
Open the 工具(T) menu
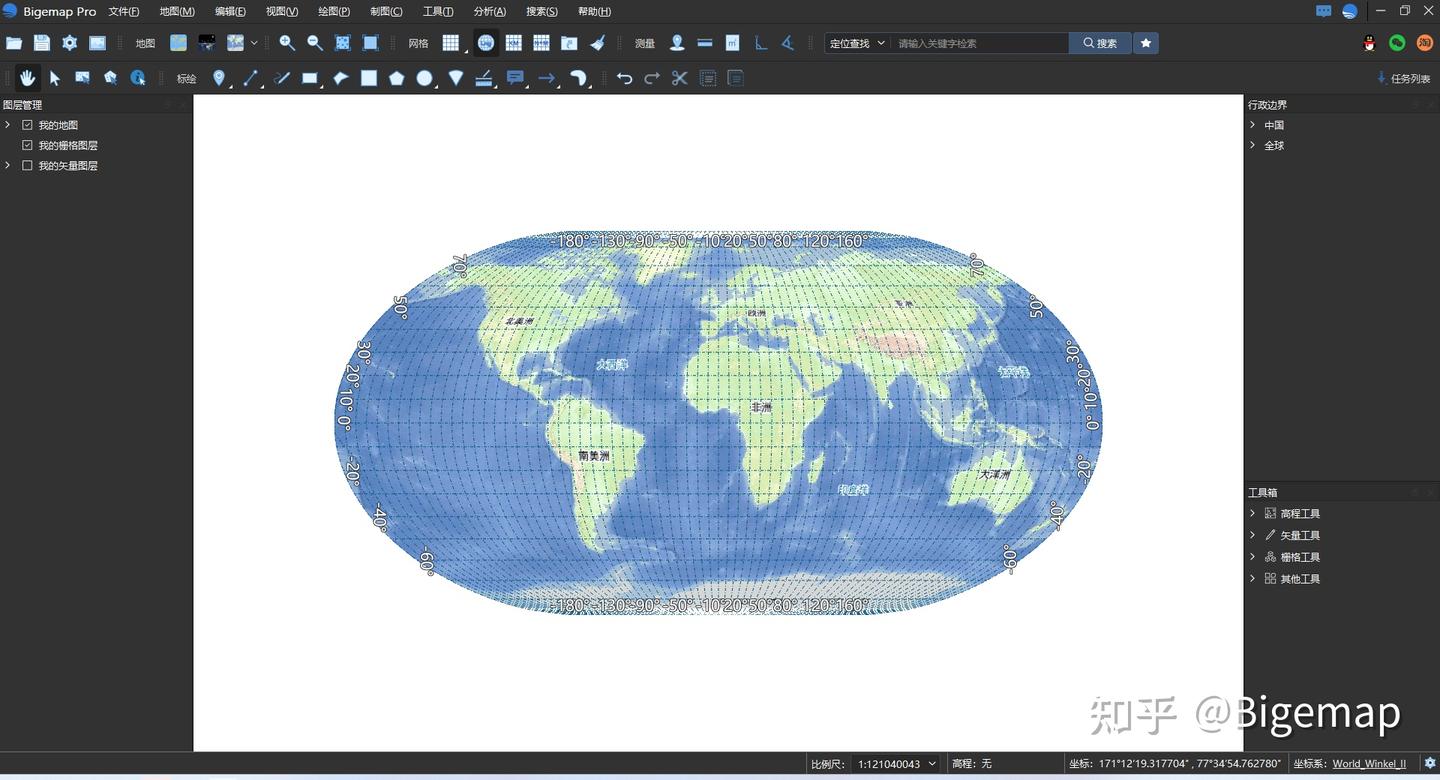[x=438, y=11]
